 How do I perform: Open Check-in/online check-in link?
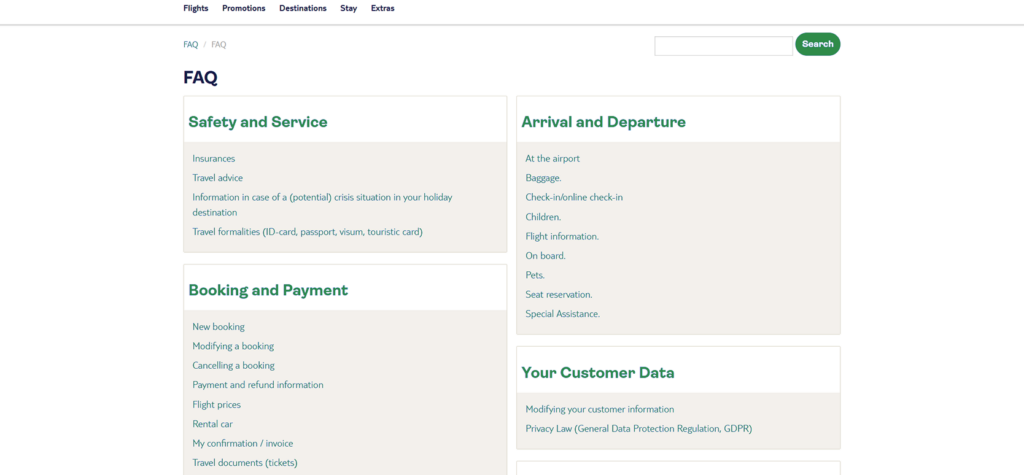574,197
